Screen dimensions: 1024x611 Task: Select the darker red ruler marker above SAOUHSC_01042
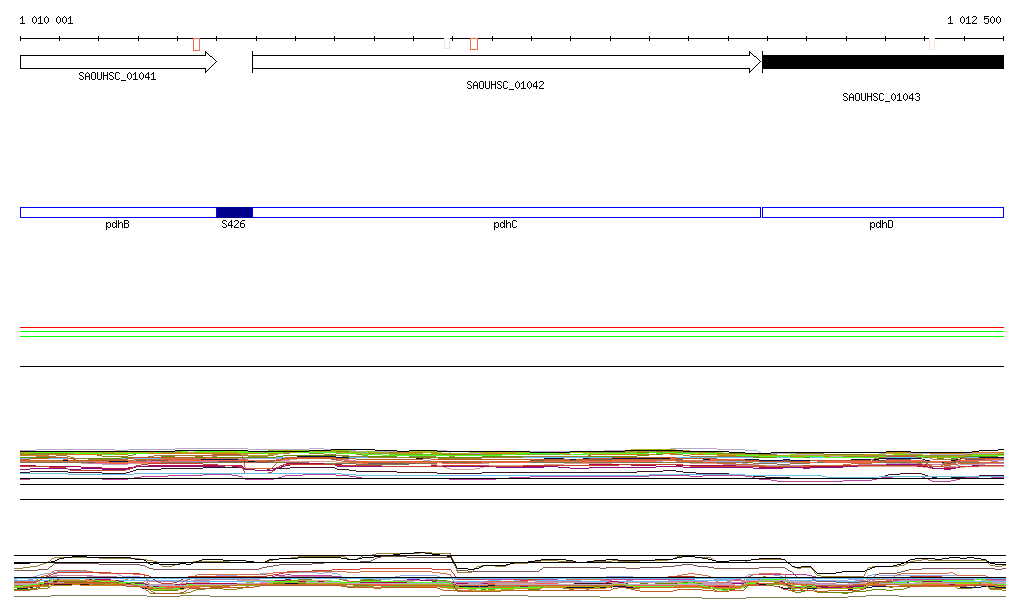pyautogui.click(x=473, y=43)
